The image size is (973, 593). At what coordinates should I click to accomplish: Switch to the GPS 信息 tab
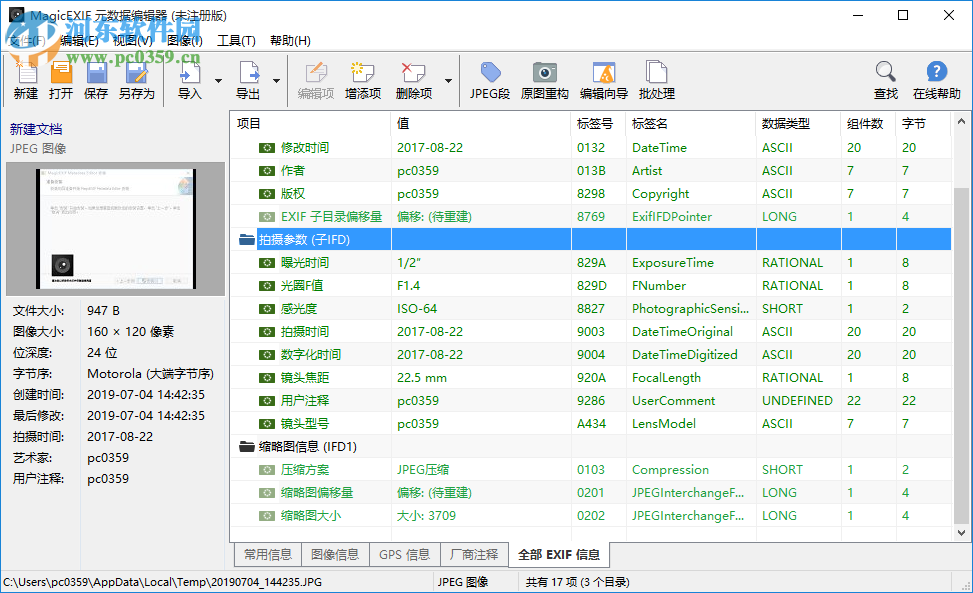pos(404,554)
